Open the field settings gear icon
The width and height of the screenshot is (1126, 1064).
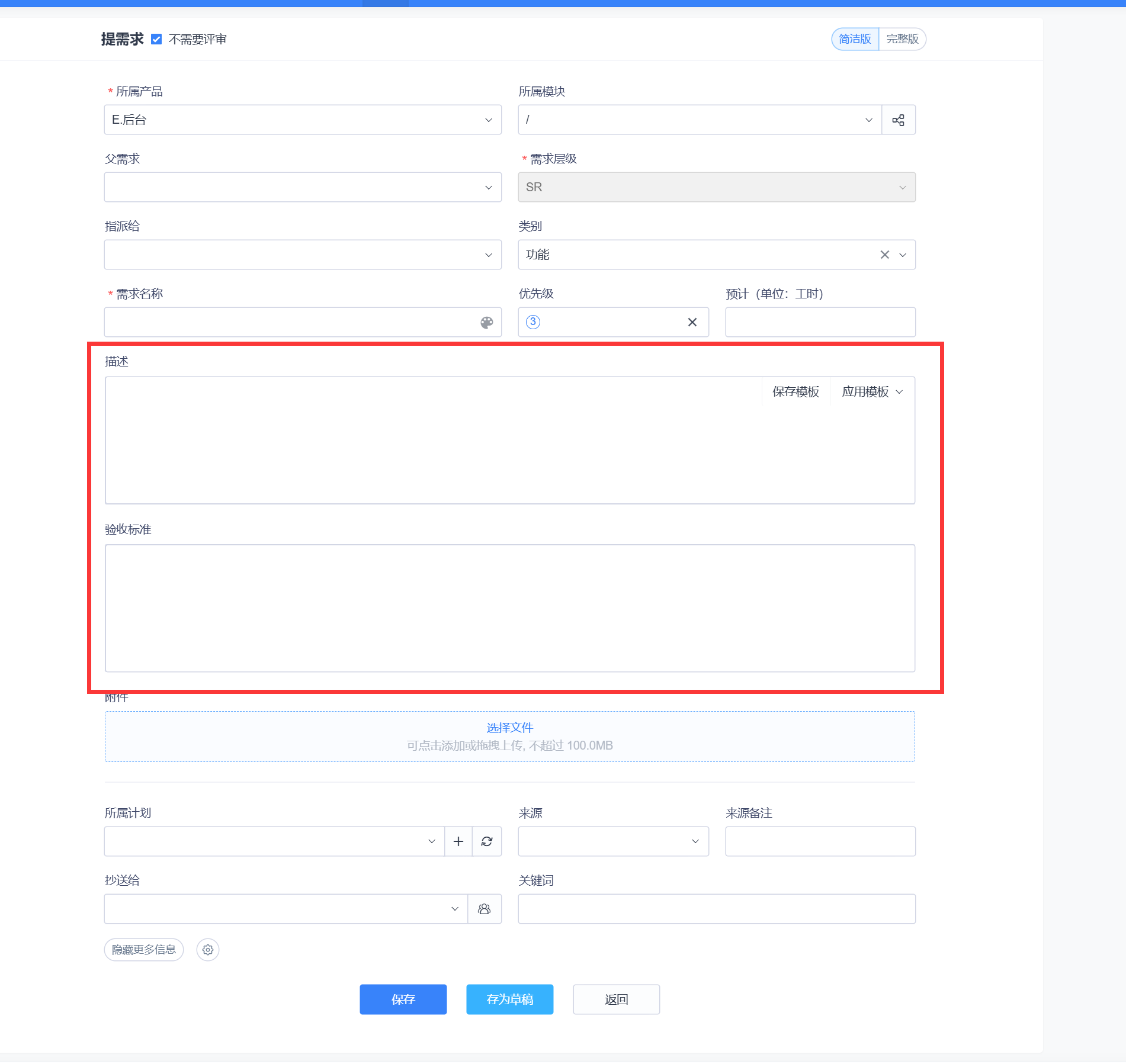click(208, 950)
